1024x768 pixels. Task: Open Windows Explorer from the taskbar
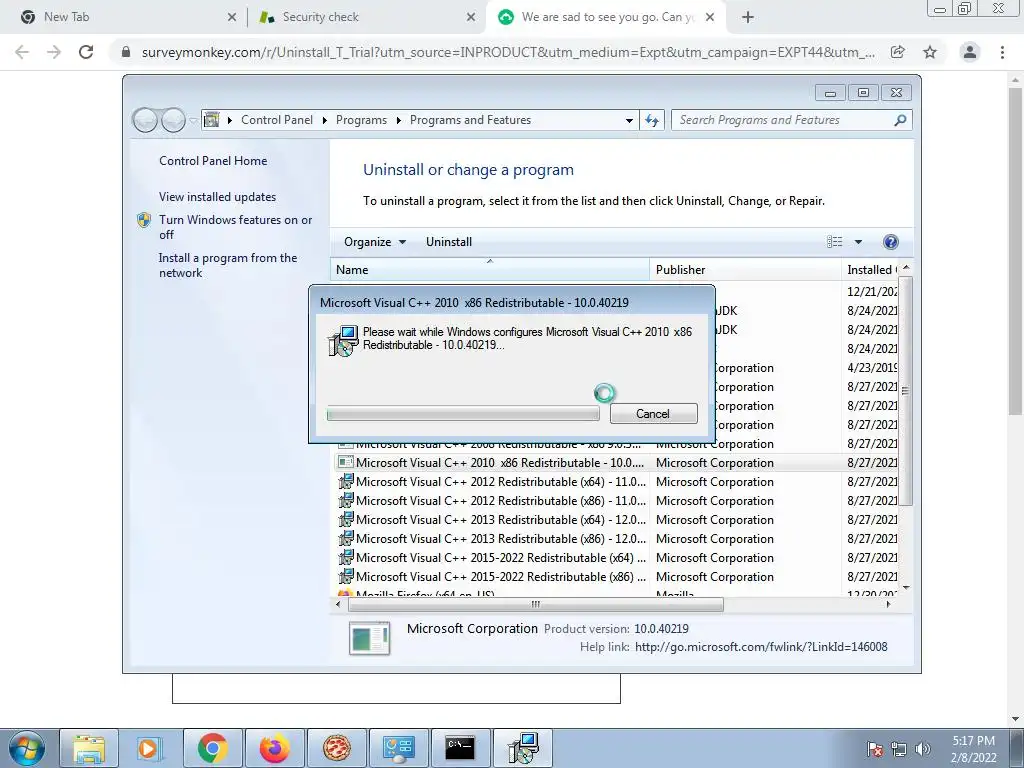pyautogui.click(x=89, y=748)
